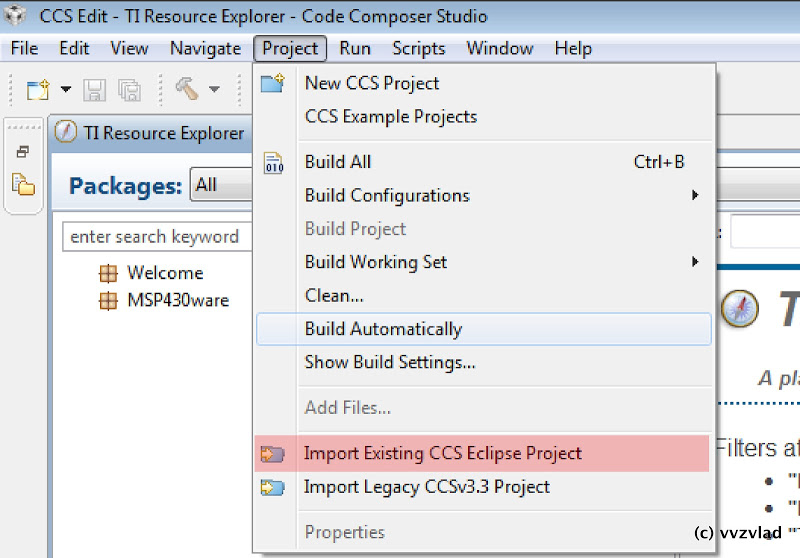Click the enter search keyword field
The image size is (800, 558).
click(154, 237)
